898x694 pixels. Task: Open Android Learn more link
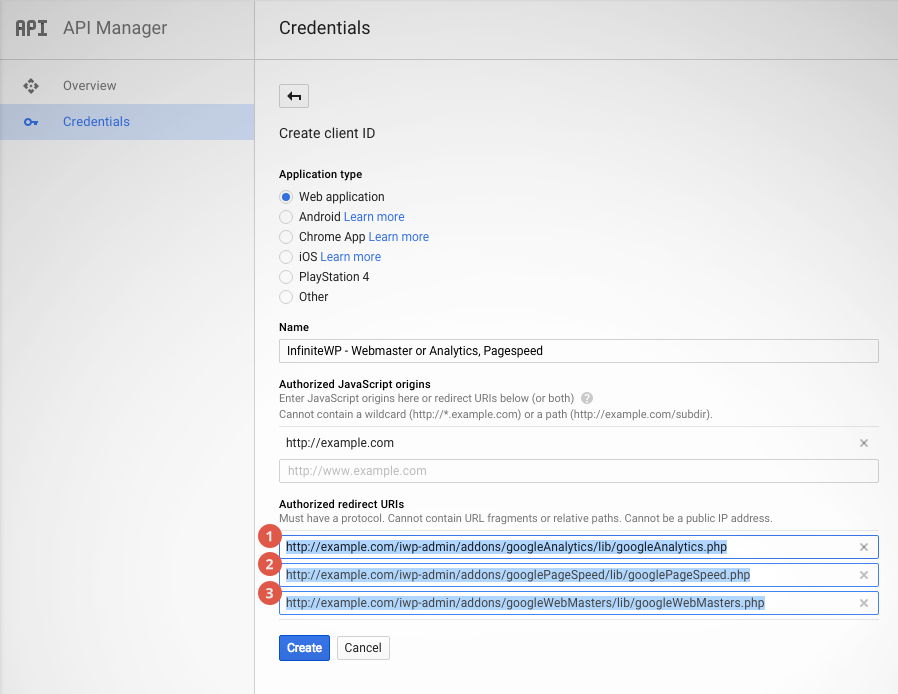point(374,217)
